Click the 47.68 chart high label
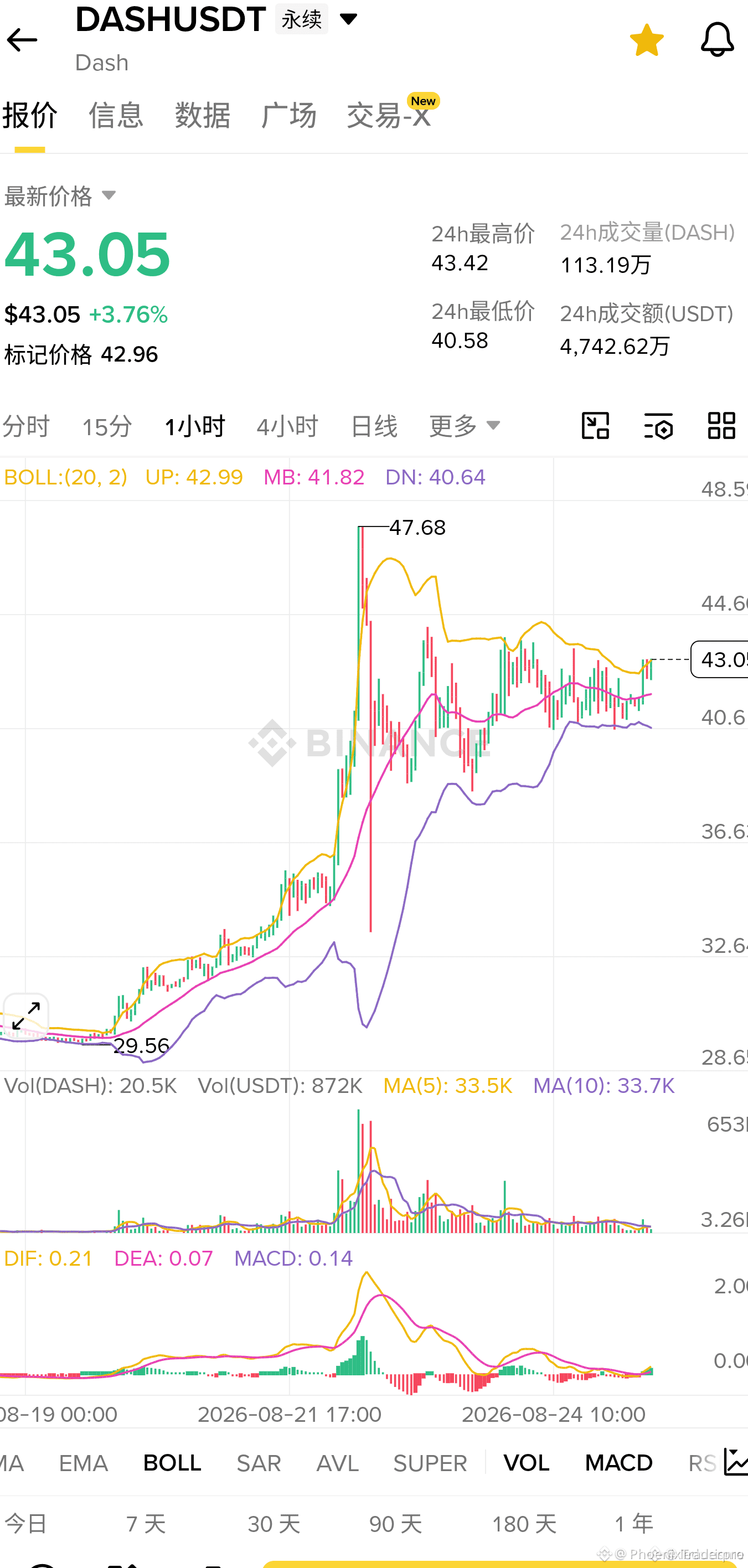The image size is (748, 1568). point(417,527)
